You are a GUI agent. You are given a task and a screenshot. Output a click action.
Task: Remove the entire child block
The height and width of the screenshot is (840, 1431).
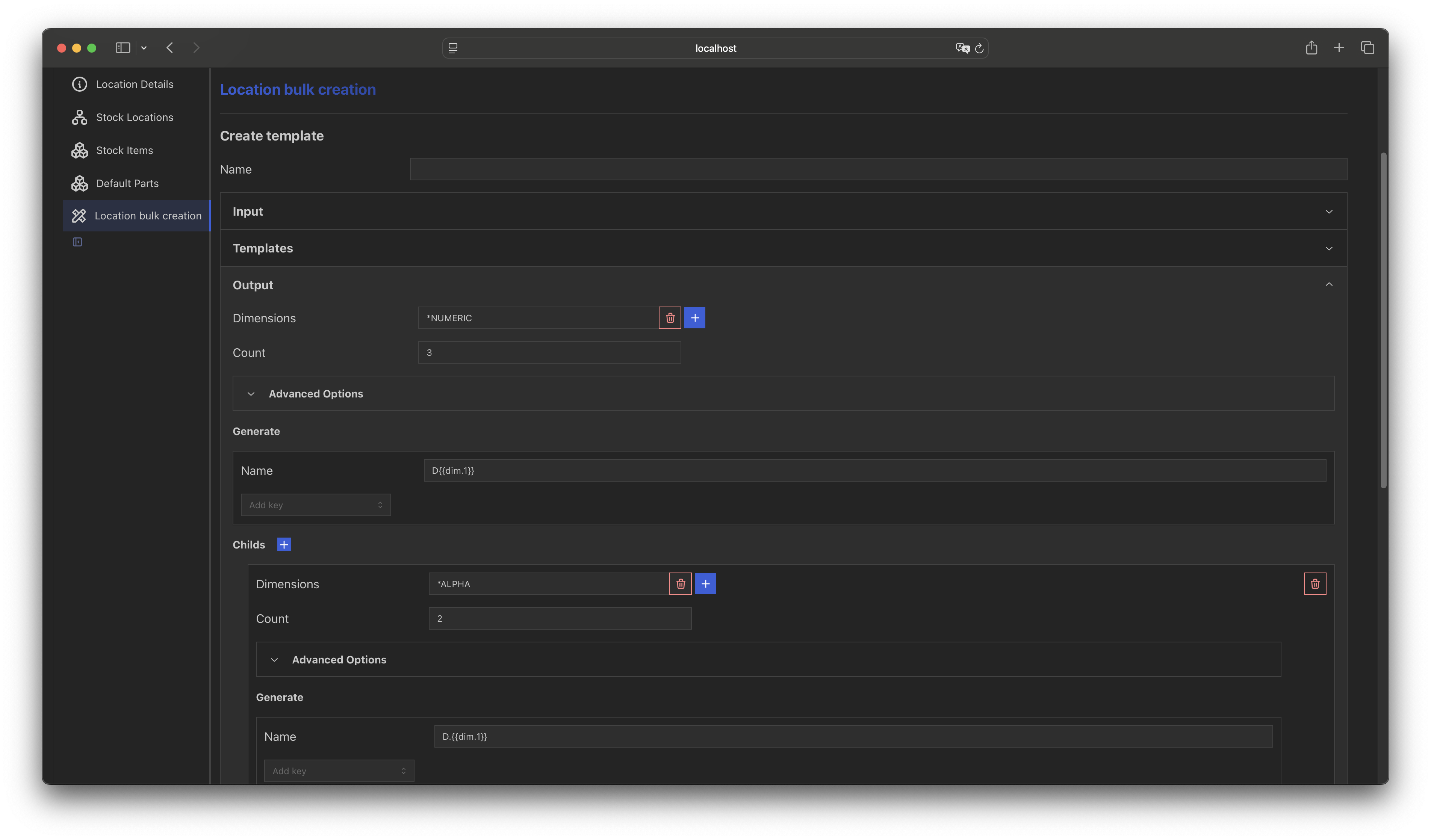point(1315,584)
